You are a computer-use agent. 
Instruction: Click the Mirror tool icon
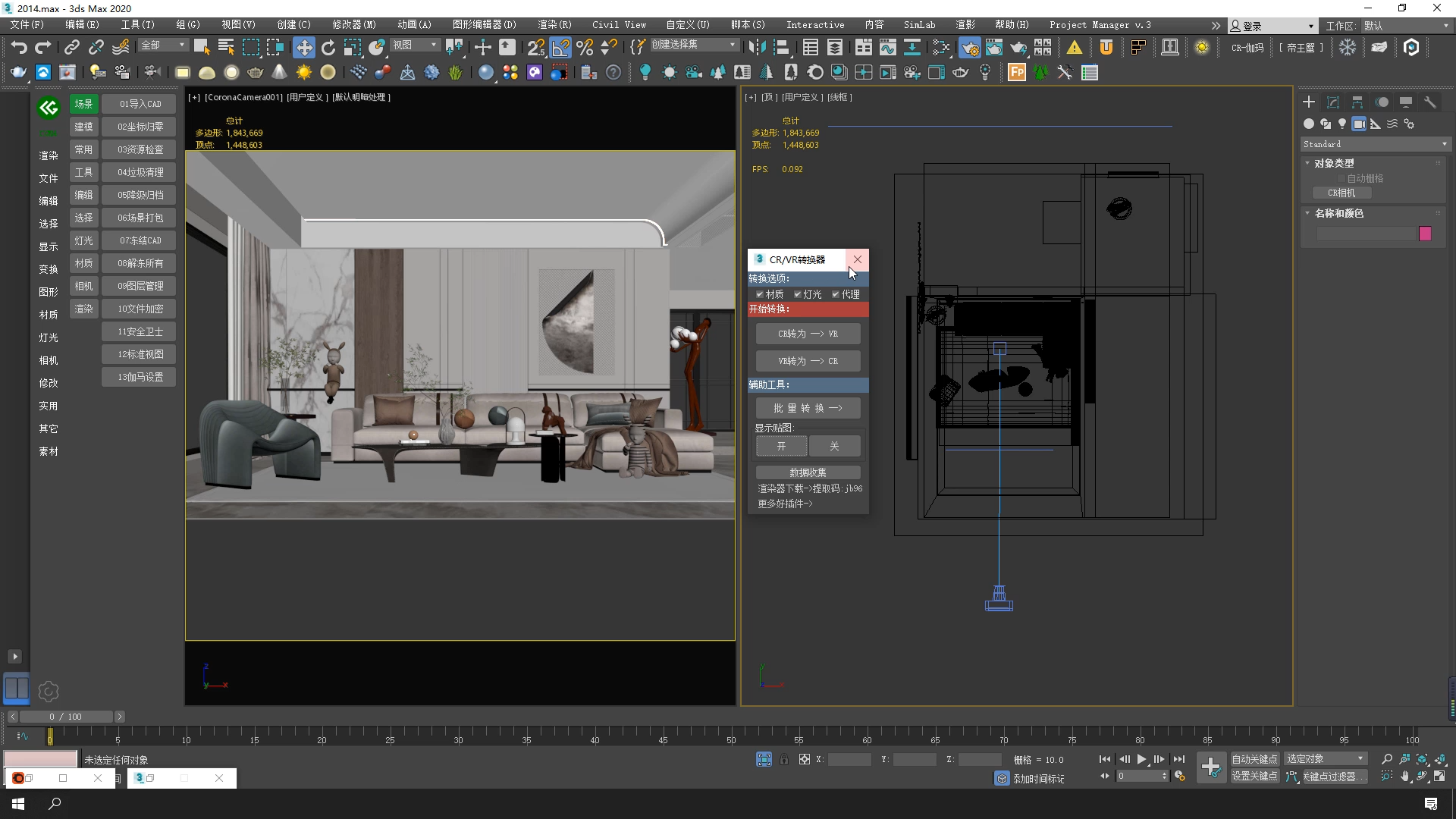pos(756,48)
